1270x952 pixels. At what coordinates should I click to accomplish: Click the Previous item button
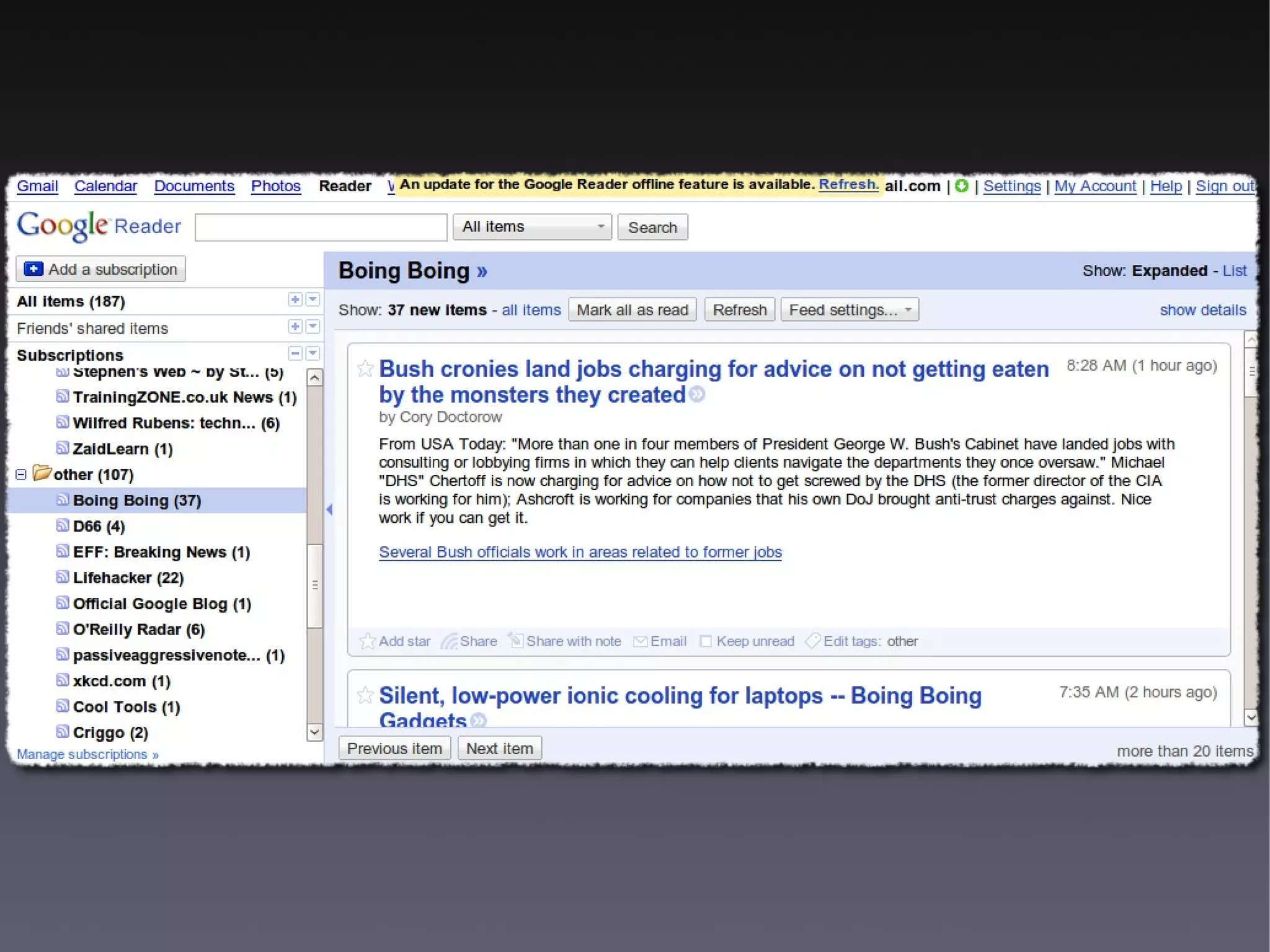[394, 749]
